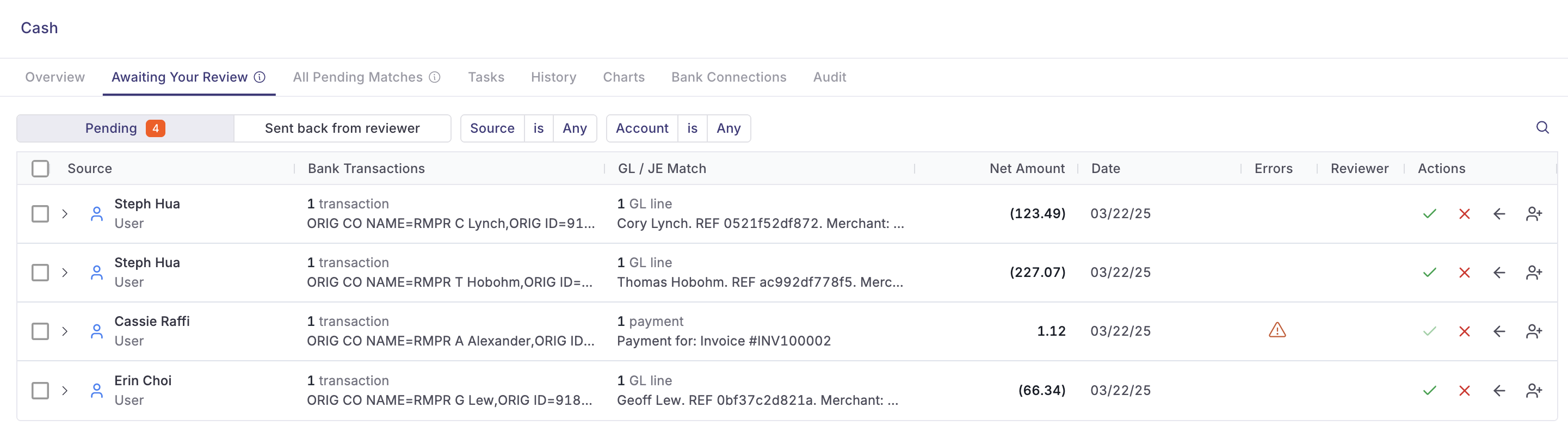Viewport: 1568px width, 444px height.
Task: Approve the Geoff Lew 66.34 match
Action: (1429, 390)
